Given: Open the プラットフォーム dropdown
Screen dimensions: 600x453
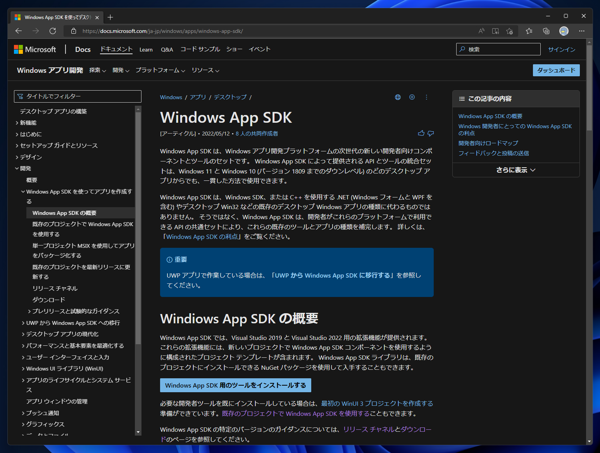Looking at the screenshot, I should pyautogui.click(x=160, y=70).
